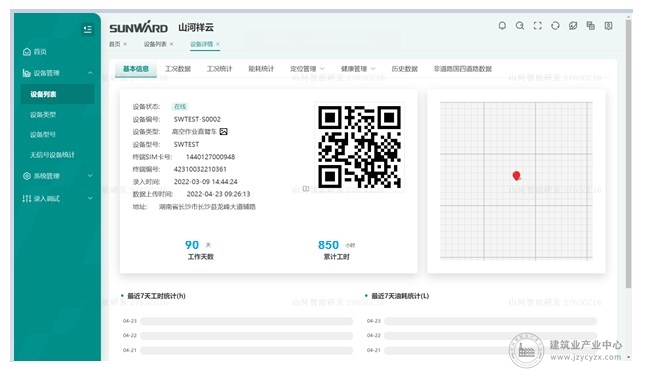Open 无信号设备统计 in the sidebar

[x=52, y=155]
